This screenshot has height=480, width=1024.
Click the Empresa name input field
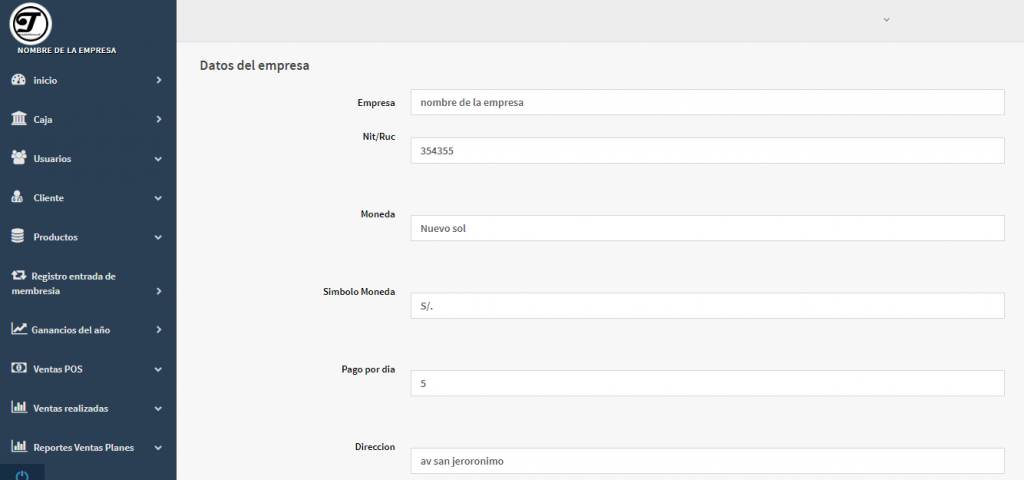coord(706,102)
